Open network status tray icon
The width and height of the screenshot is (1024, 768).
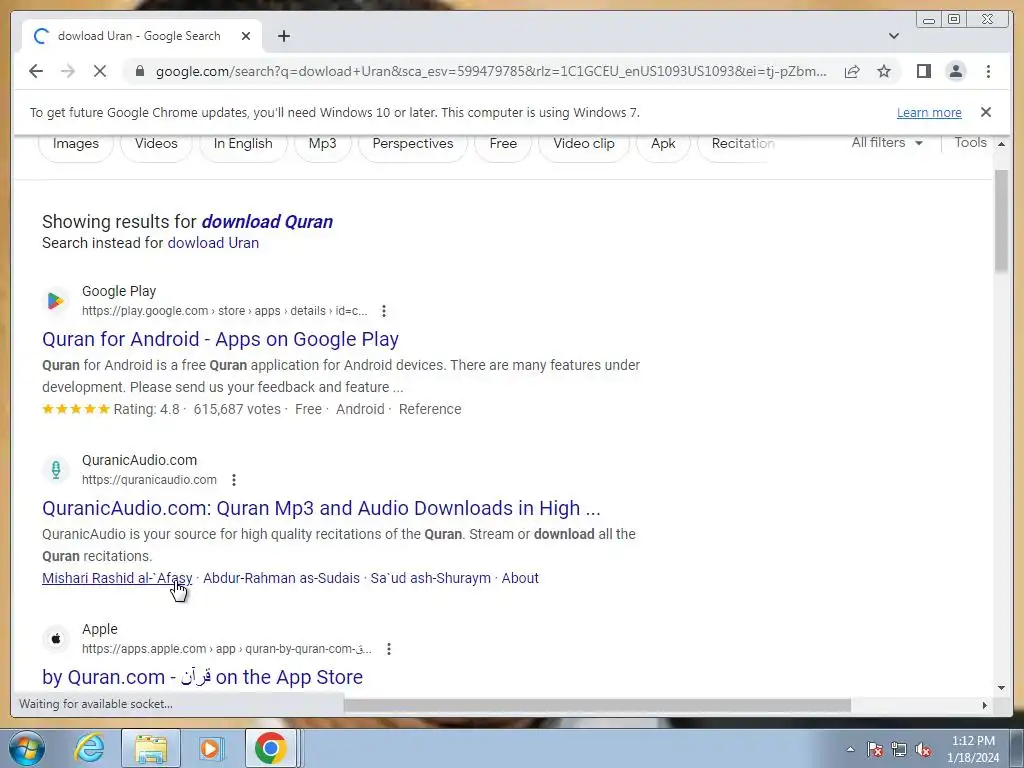[x=899, y=749]
